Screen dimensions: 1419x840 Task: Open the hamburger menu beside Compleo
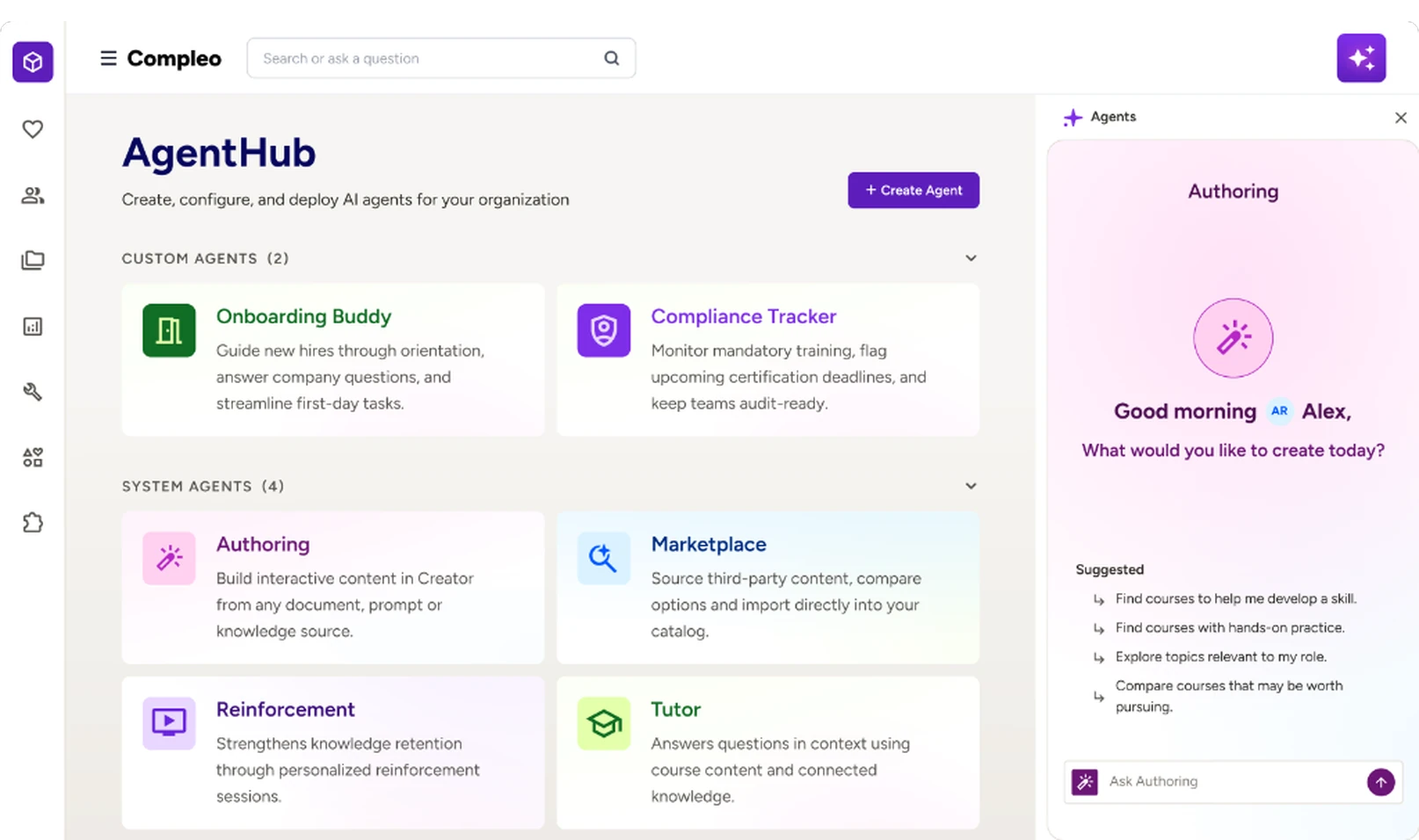(108, 58)
